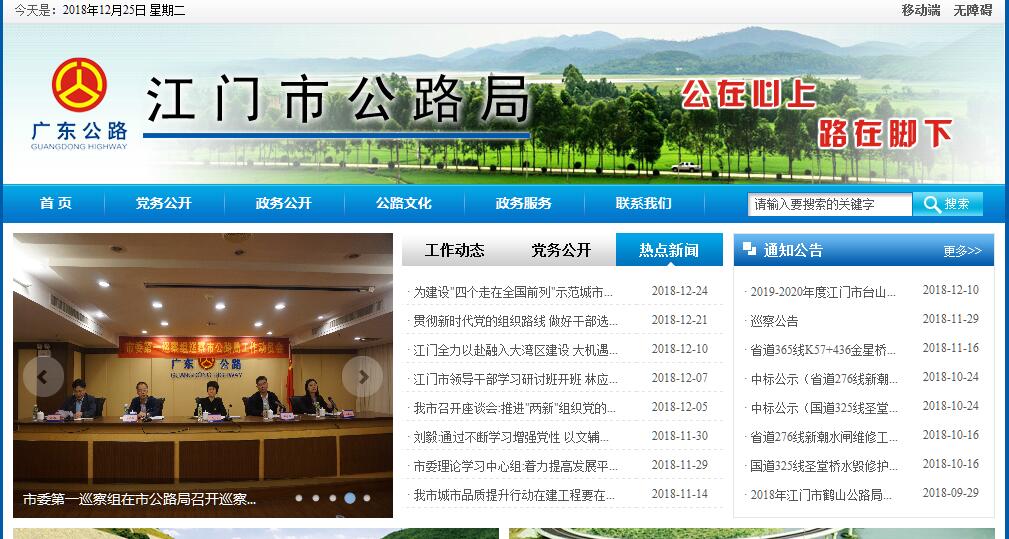Open the 政务服务 navigation menu
The image size is (1009, 539).
[523, 203]
